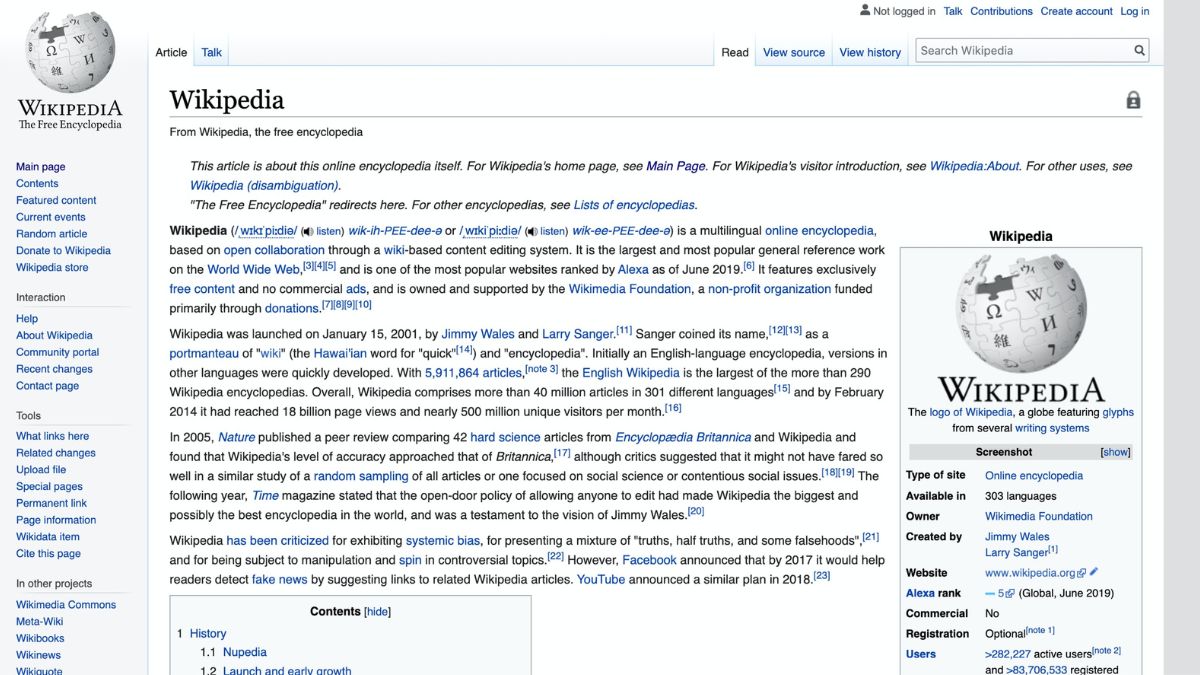Click the Larry Sanger link in the article text

pos(578,334)
